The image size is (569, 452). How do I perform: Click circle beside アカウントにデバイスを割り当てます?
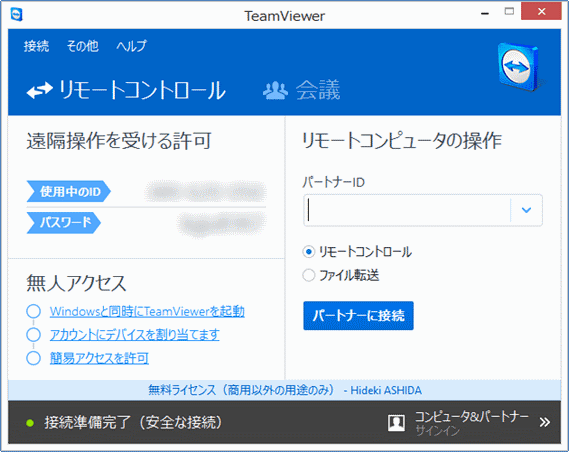(33, 334)
